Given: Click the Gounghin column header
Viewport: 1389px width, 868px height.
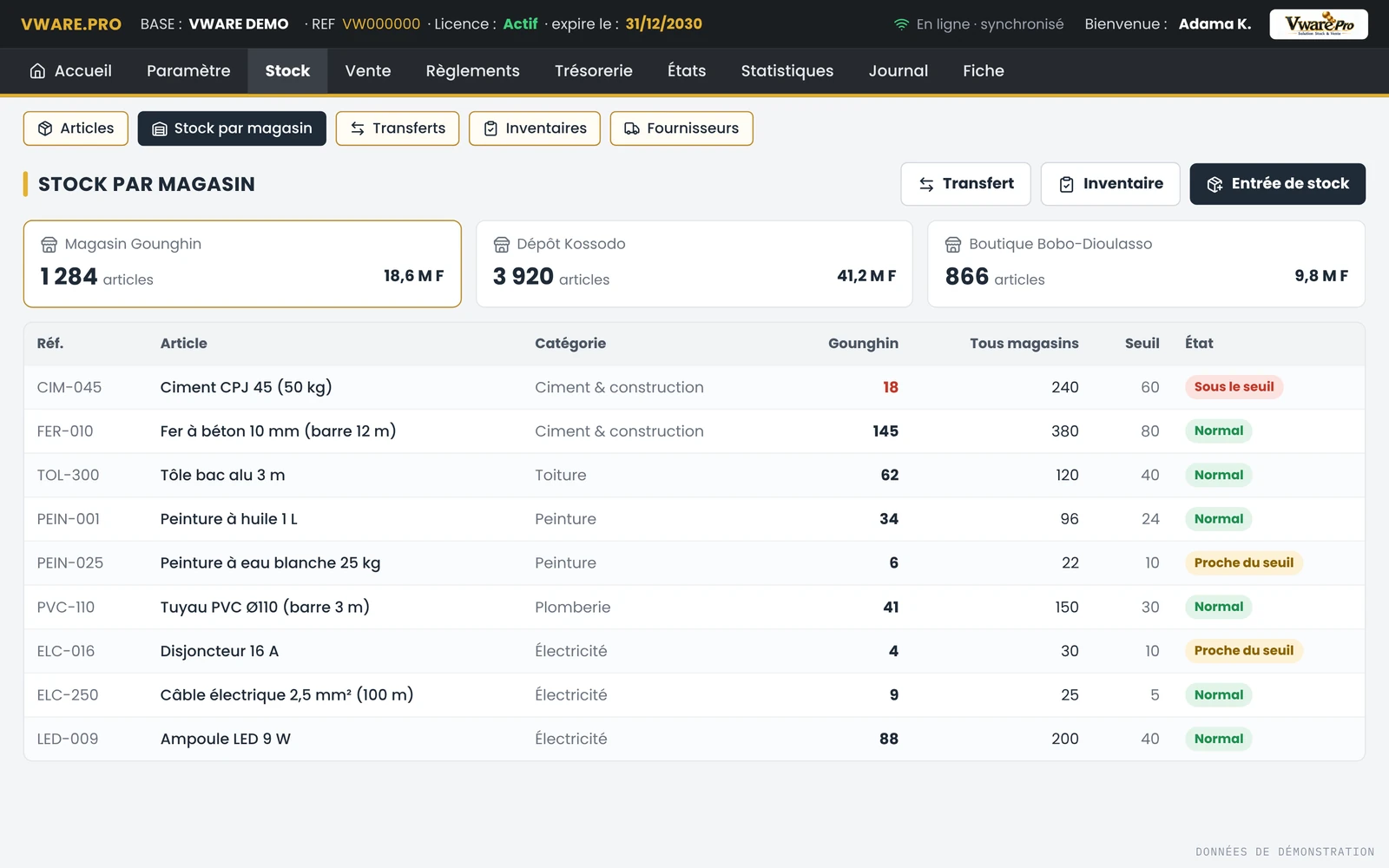Looking at the screenshot, I should point(863,344).
